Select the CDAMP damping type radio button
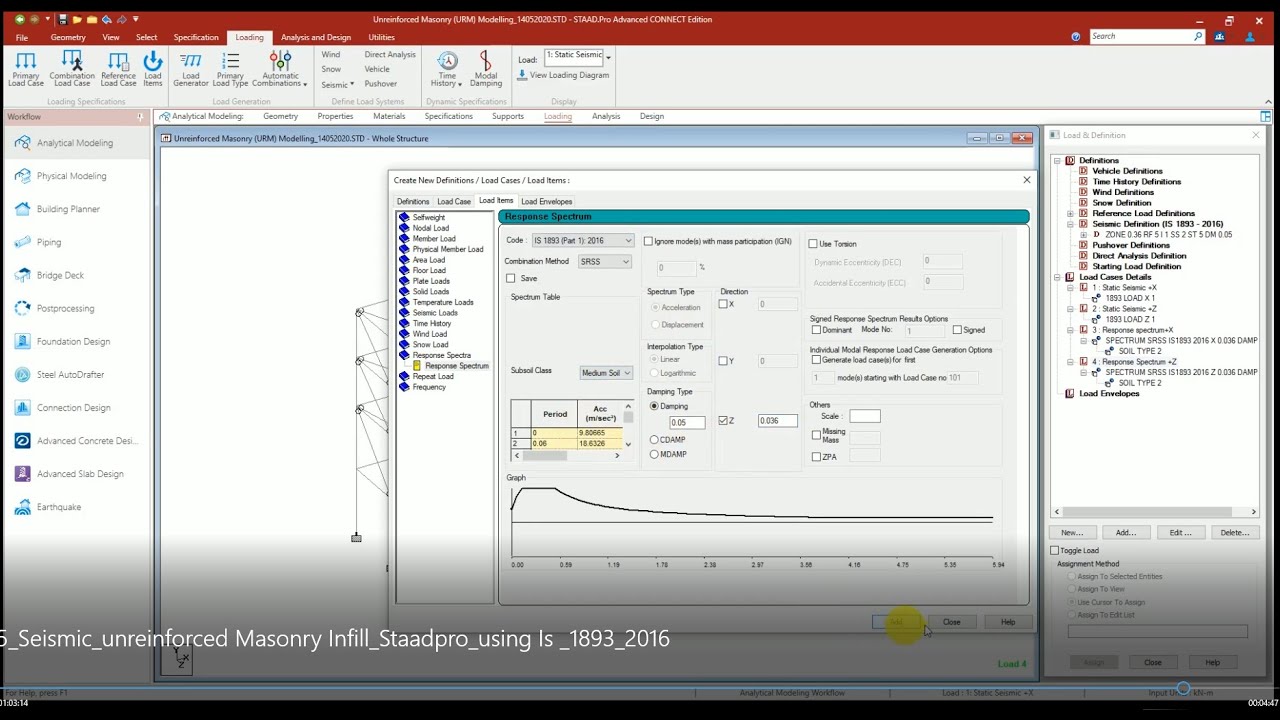Screen dimensions: 1280x720 coord(654,439)
